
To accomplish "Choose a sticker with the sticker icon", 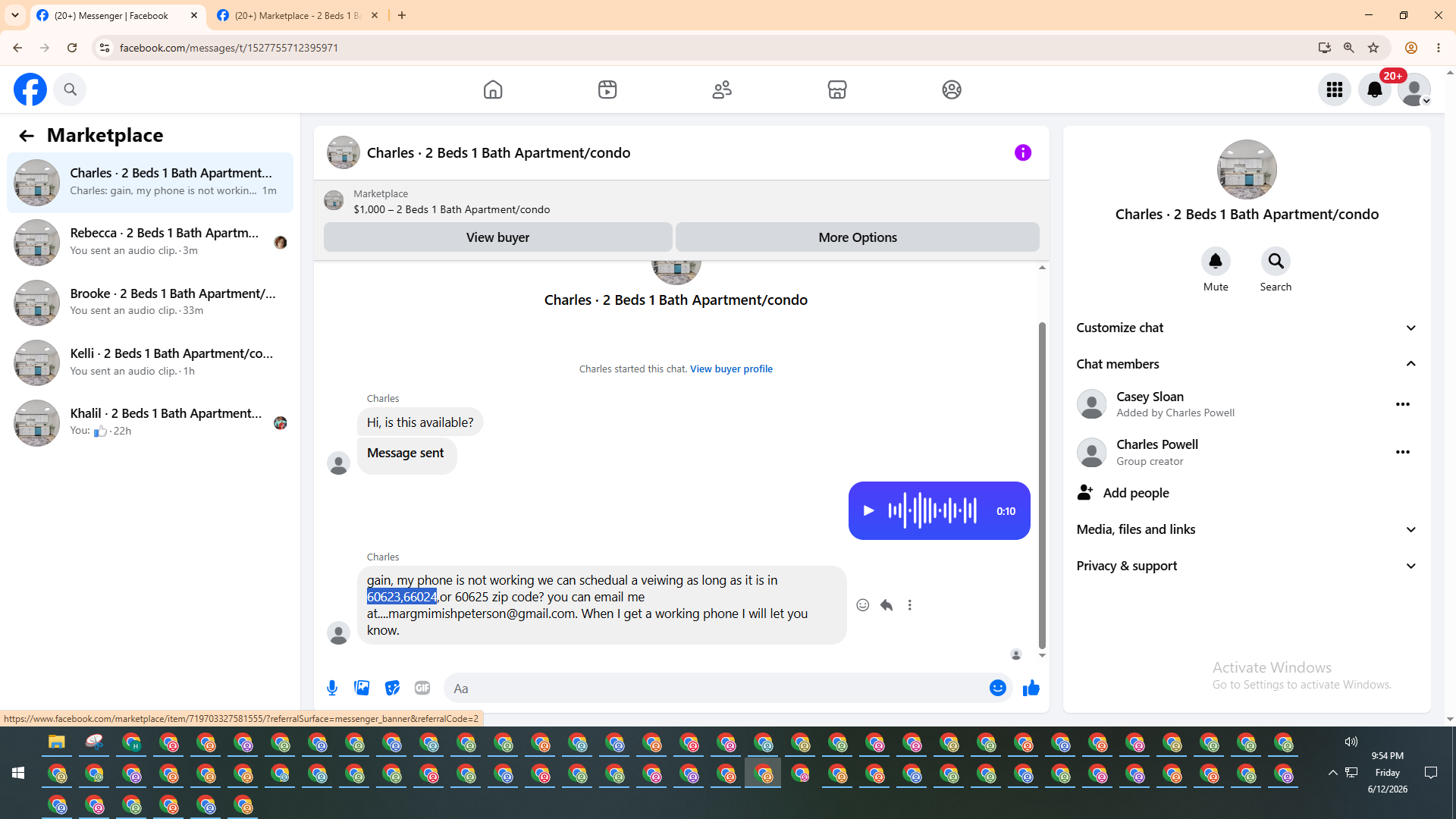I will 392,688.
